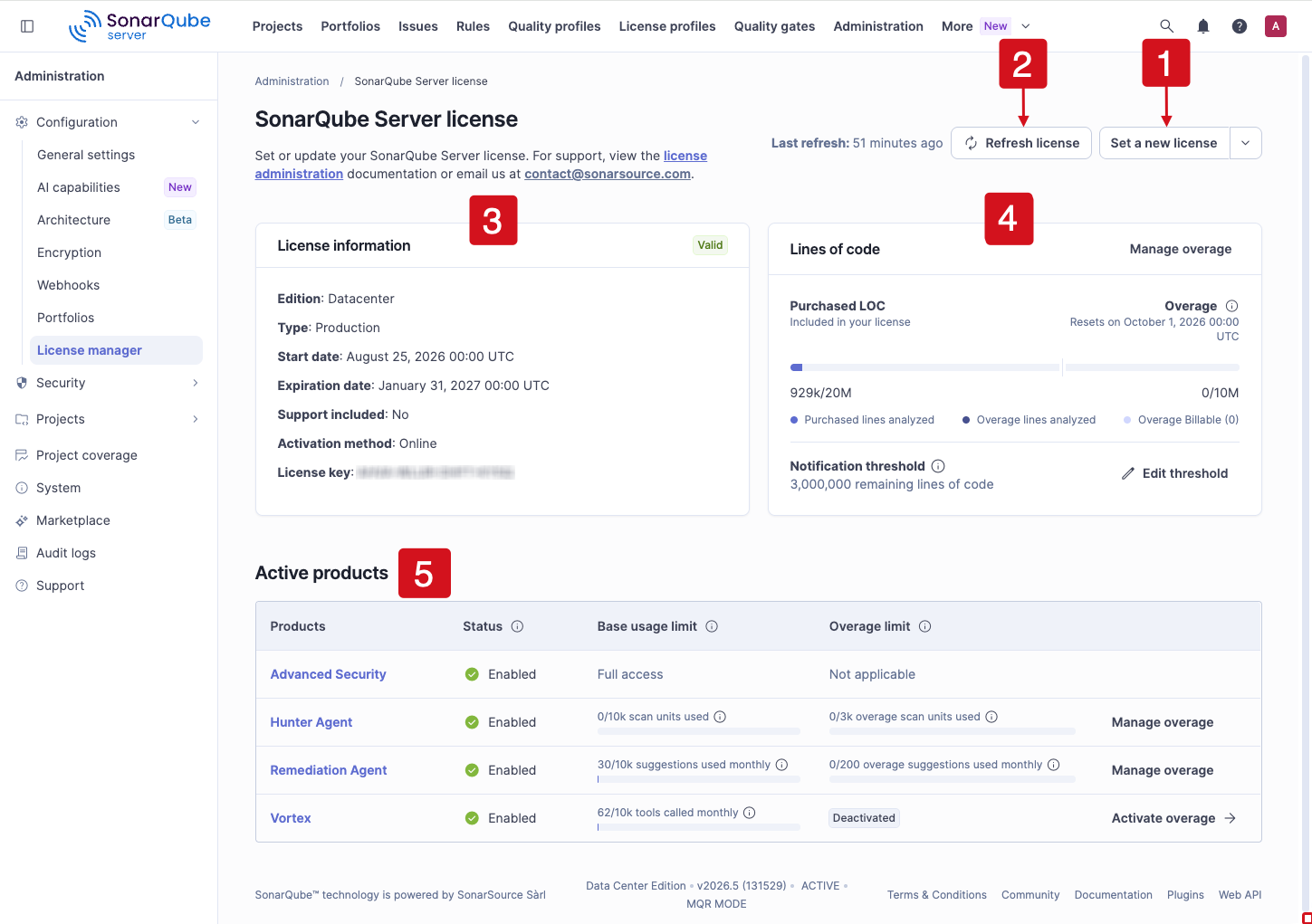Image resolution: width=1312 pixels, height=924 pixels.
Task: Open the License profiles menu
Action: 667,26
